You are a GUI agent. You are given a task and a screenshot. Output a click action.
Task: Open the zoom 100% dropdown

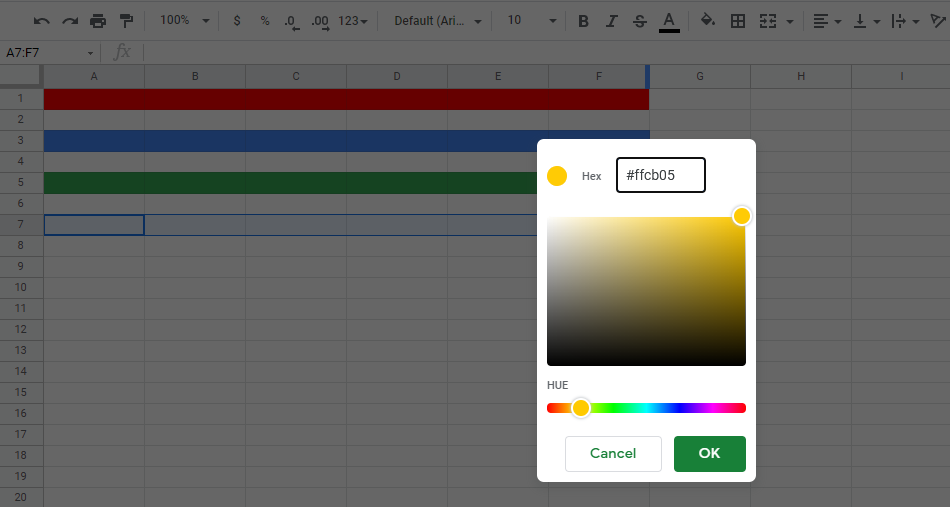pos(184,21)
